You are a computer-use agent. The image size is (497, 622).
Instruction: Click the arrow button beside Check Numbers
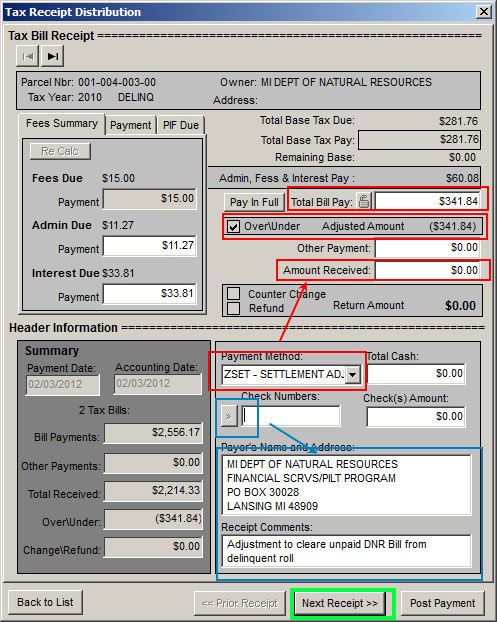pyautogui.click(x=229, y=416)
